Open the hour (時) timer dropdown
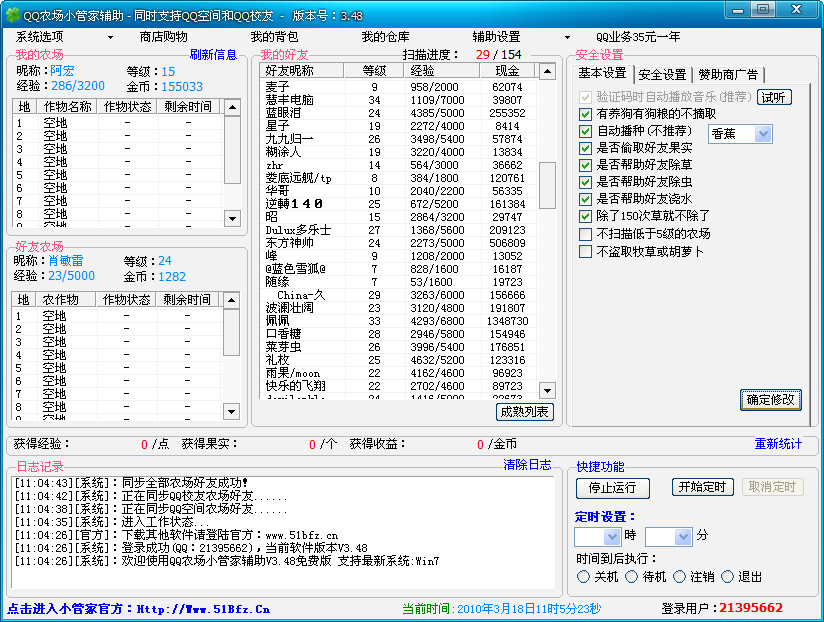Screen dimensions: 824x622 (612, 537)
